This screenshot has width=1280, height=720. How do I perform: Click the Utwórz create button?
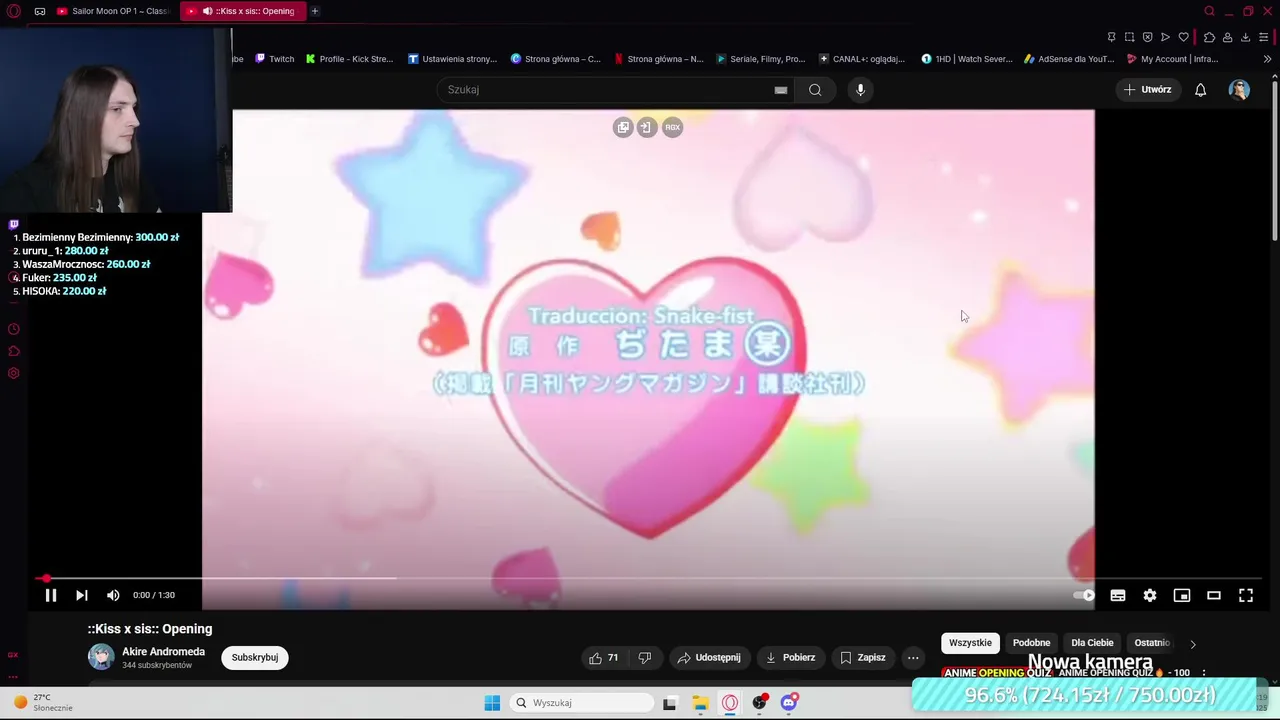click(x=1148, y=90)
